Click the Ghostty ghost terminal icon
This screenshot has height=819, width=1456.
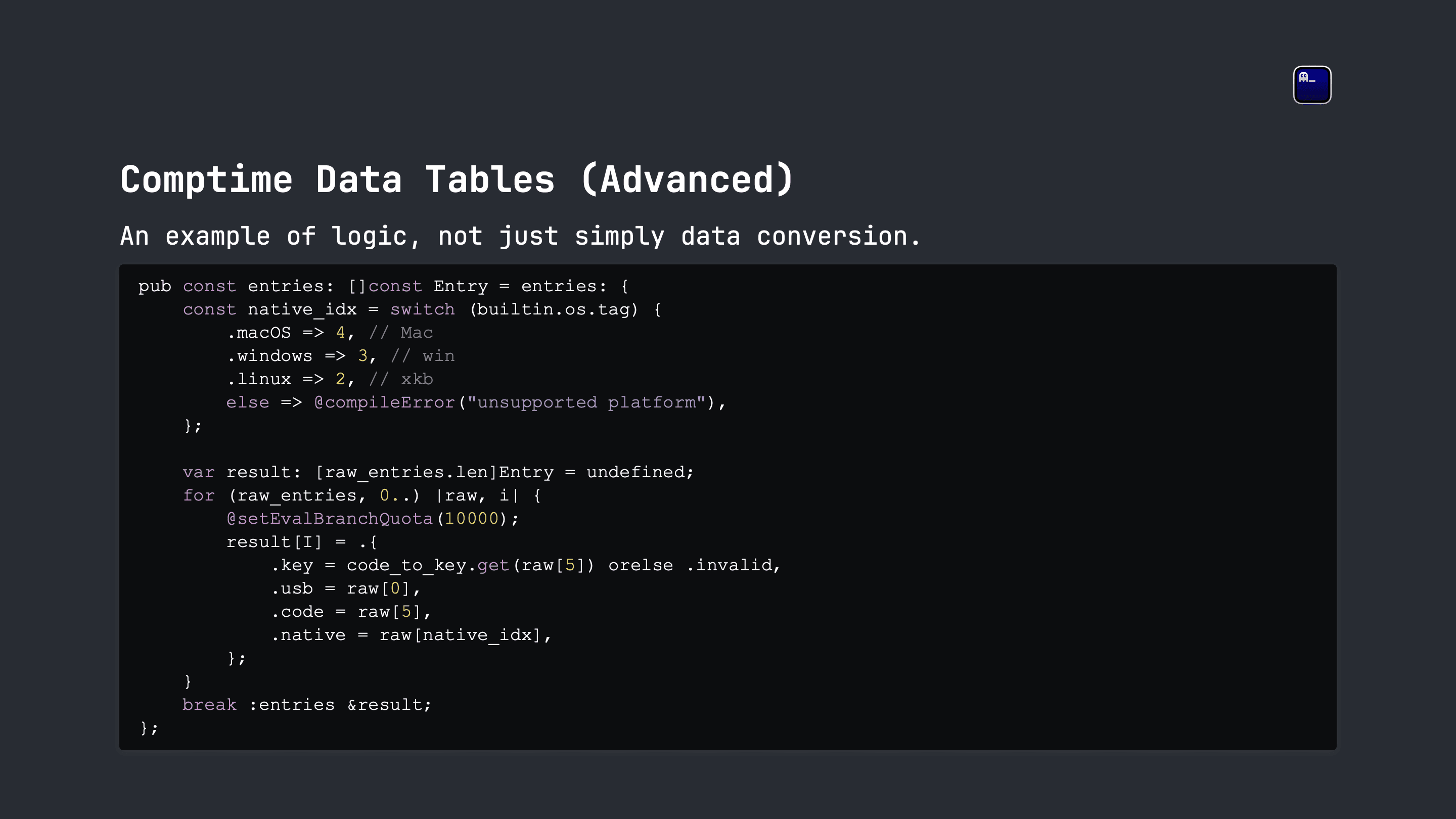pyautogui.click(x=1312, y=85)
